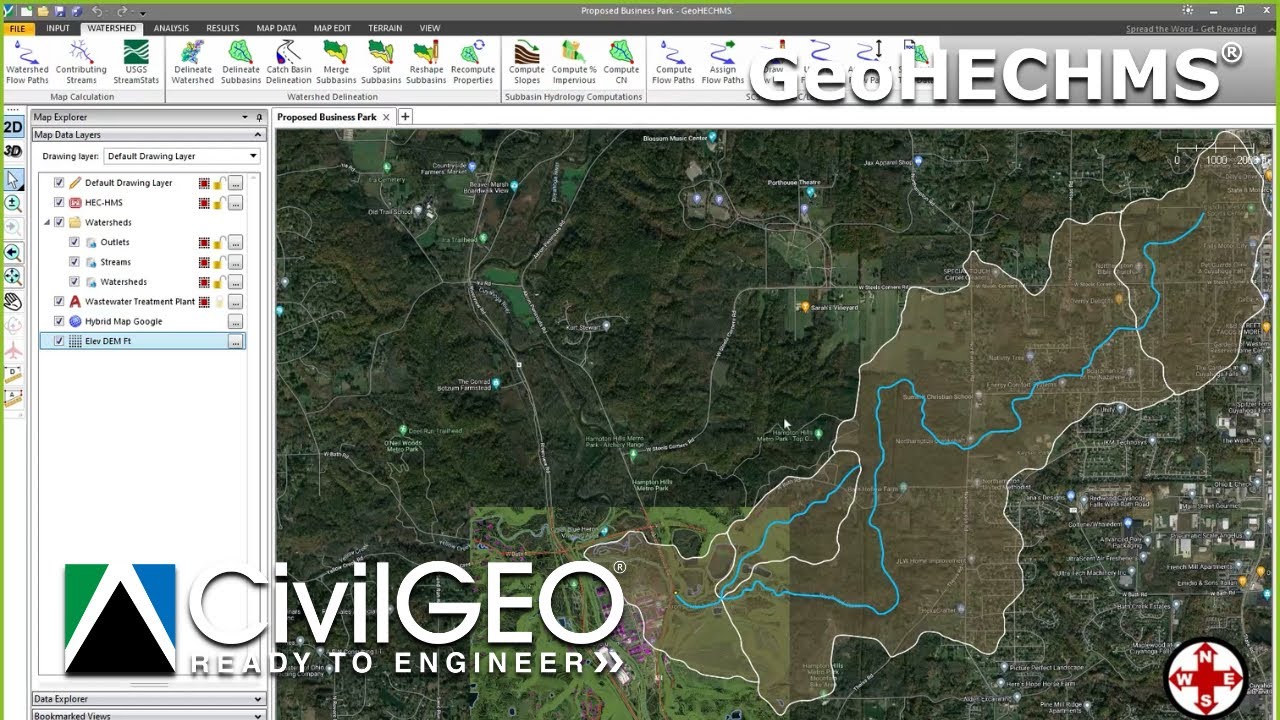1280x720 pixels.
Task: Select the measure distance ruler tool
Action: pyautogui.click(x=13, y=375)
